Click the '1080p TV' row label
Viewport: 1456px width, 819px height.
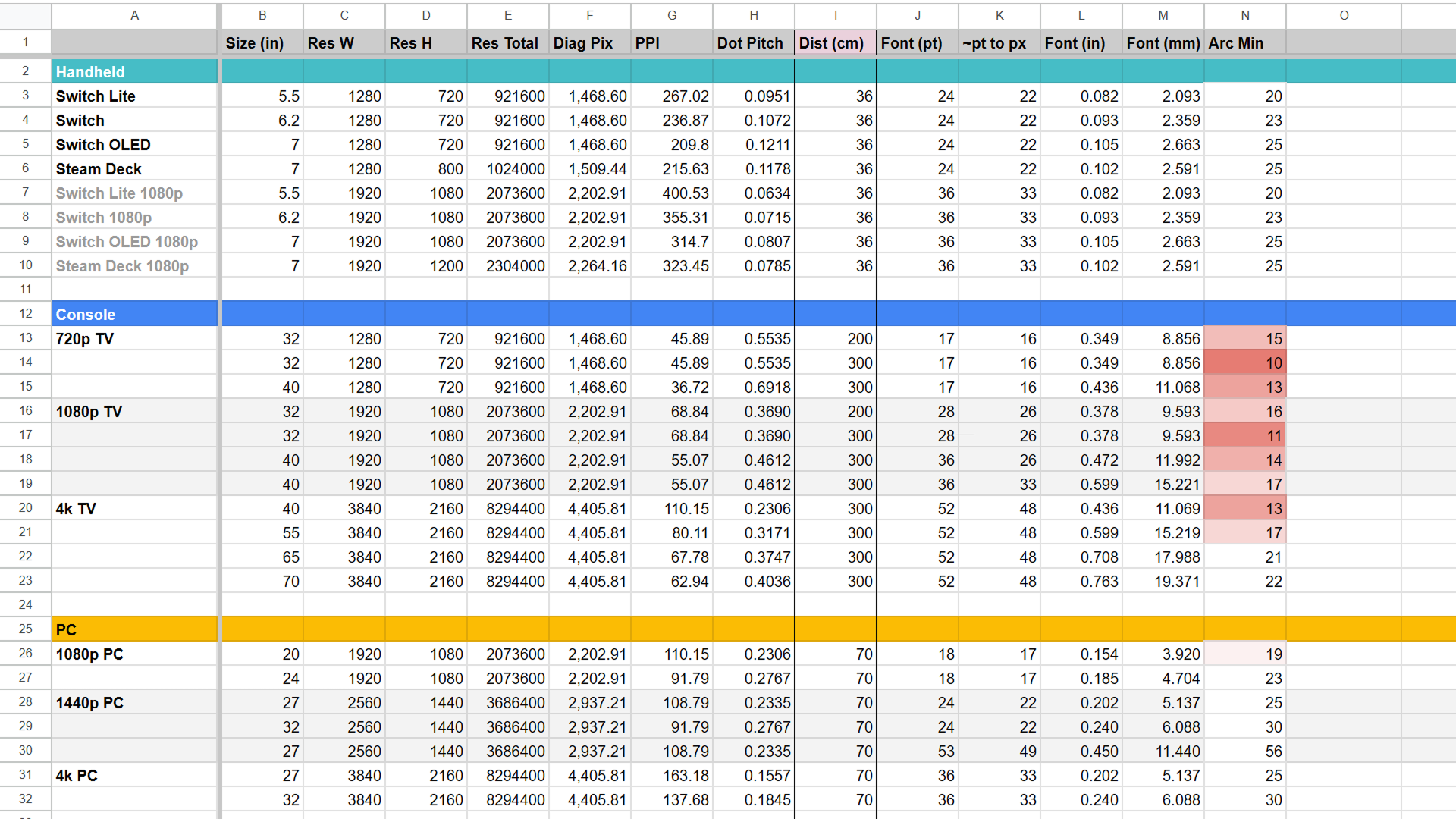[135, 411]
